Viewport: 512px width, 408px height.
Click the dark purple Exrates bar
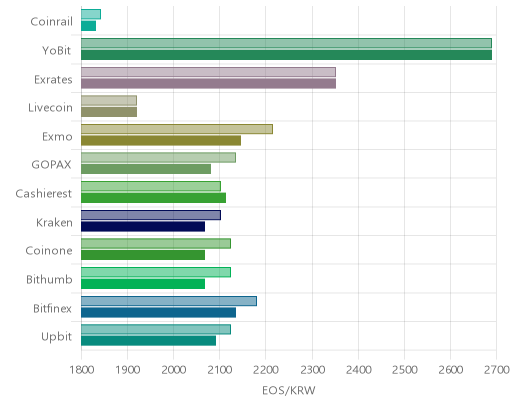click(x=208, y=84)
